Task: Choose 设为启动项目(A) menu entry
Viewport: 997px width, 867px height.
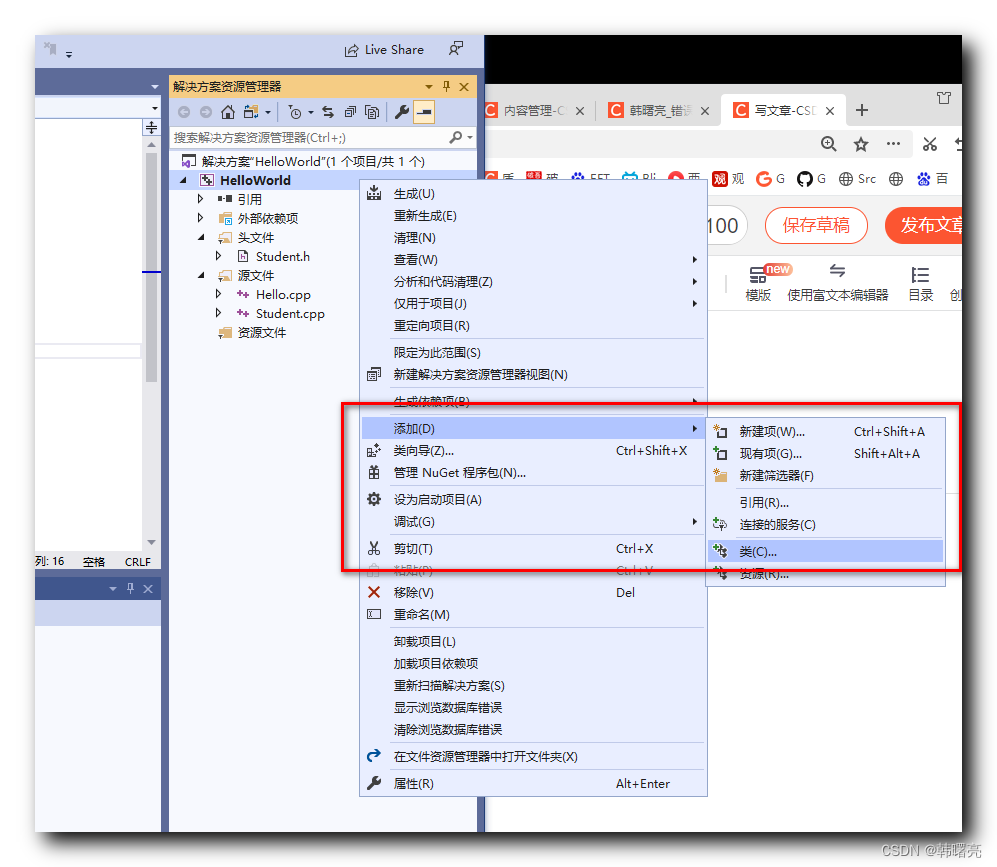Action: click(533, 500)
